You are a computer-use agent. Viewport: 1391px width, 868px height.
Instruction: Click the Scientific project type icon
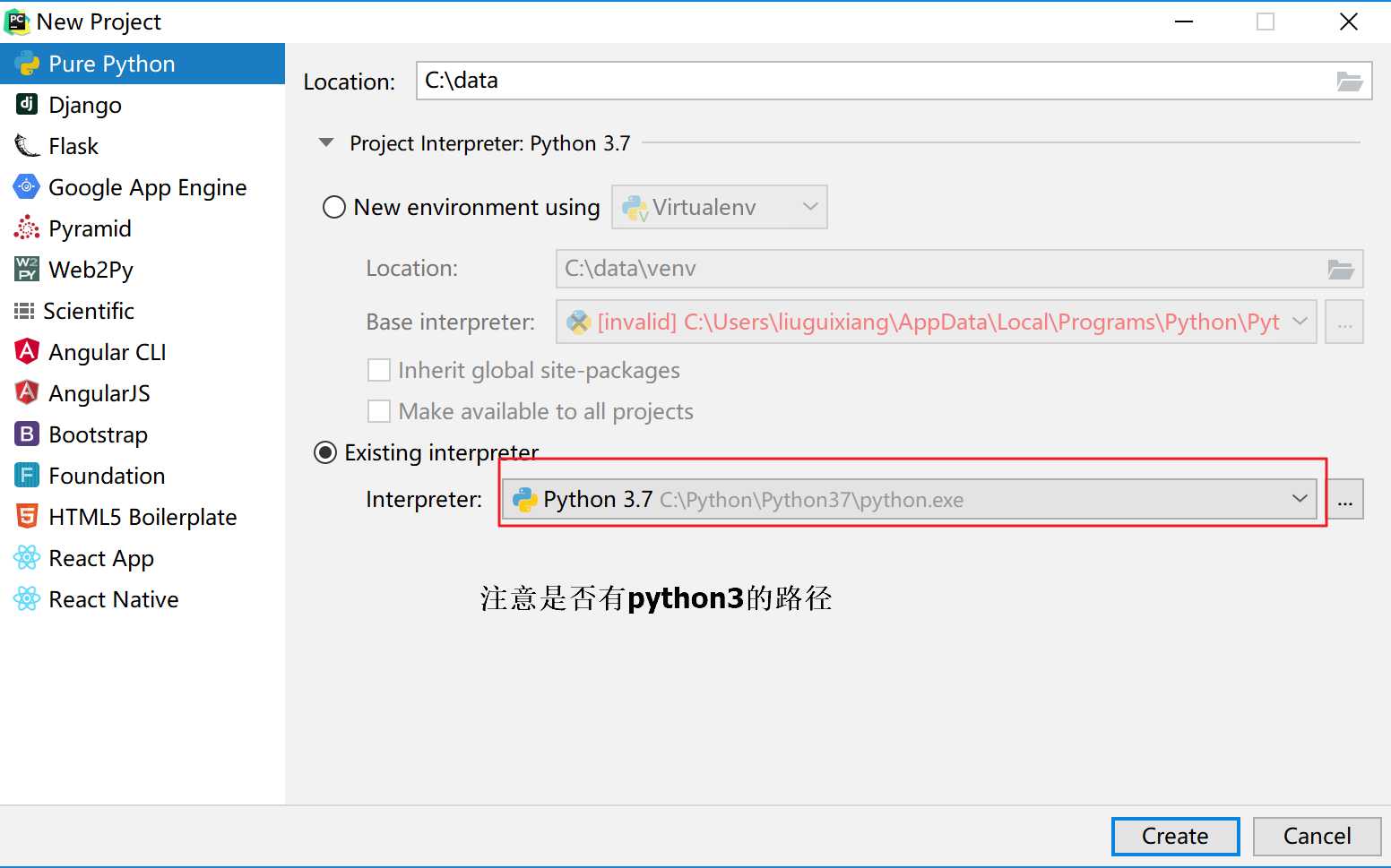tap(24, 311)
